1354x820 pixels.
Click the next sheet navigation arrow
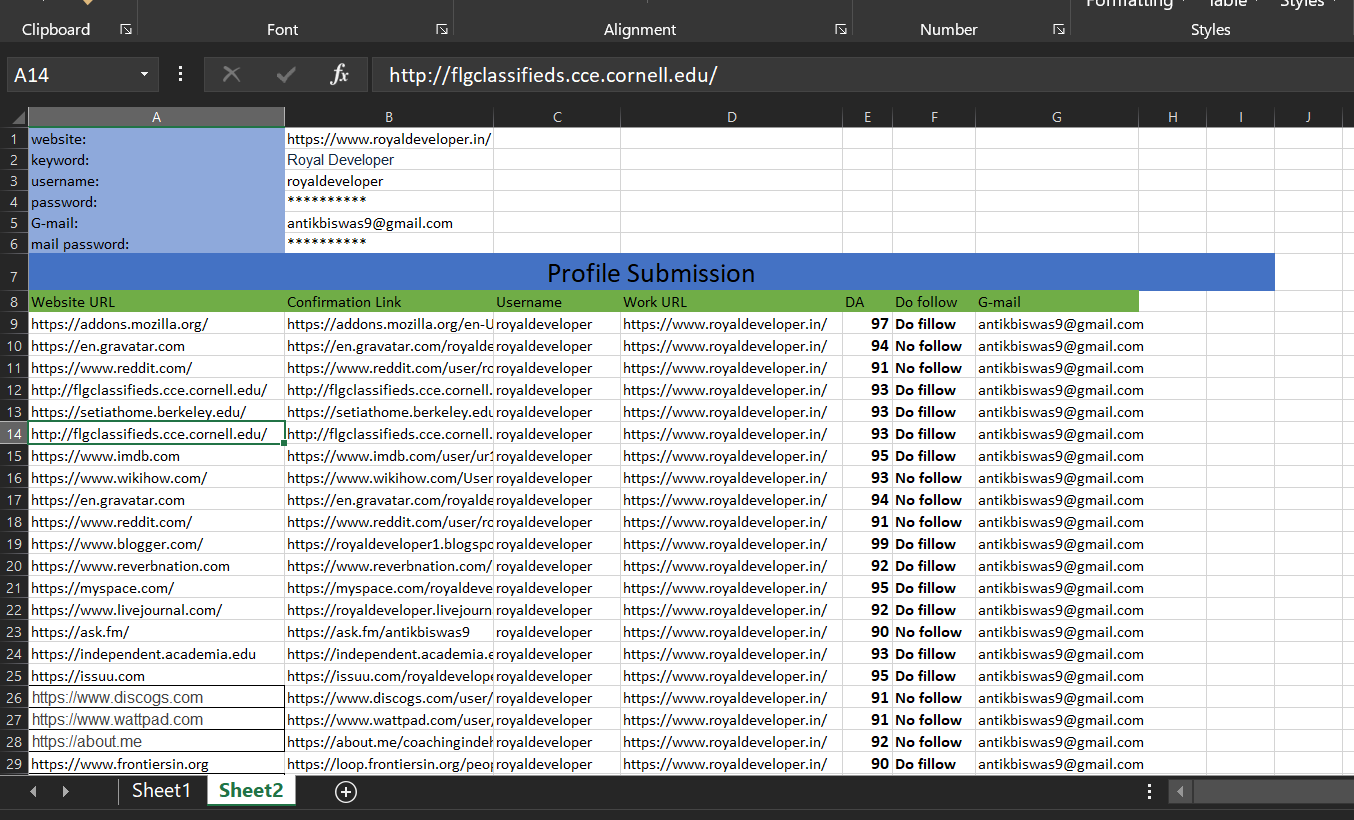click(65, 790)
